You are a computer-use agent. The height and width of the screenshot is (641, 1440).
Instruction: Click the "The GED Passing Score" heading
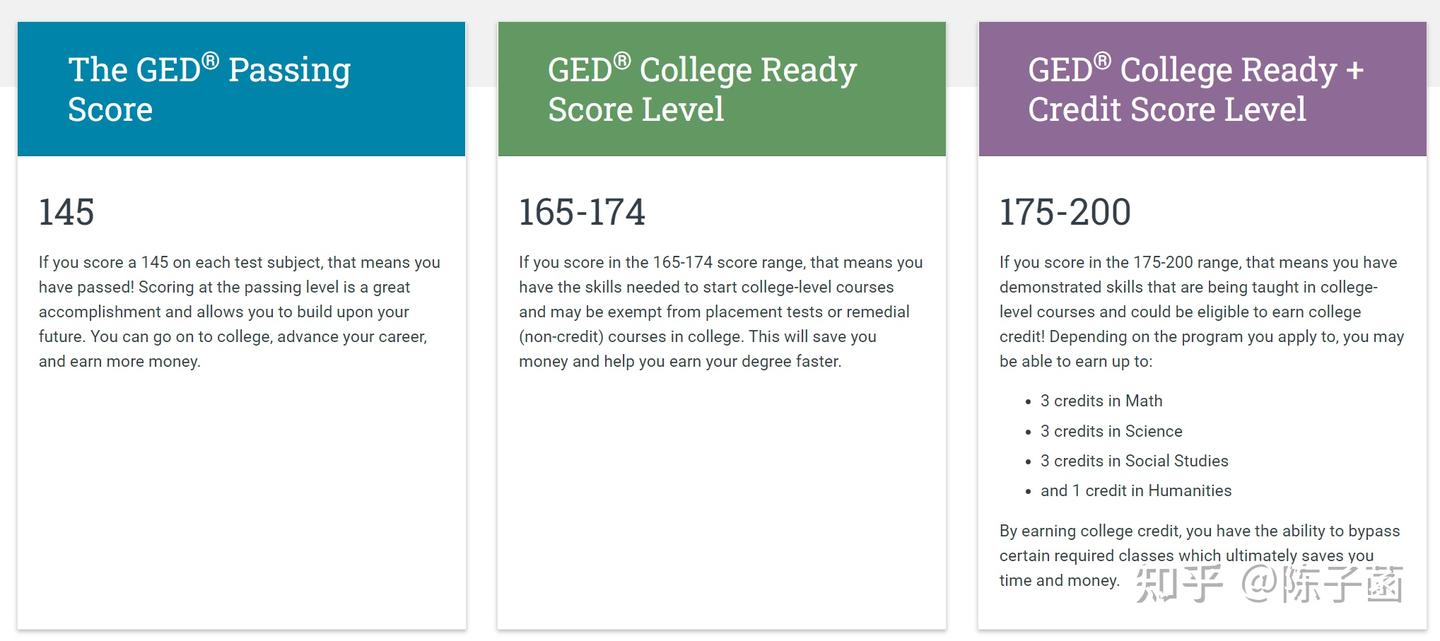pos(209,89)
